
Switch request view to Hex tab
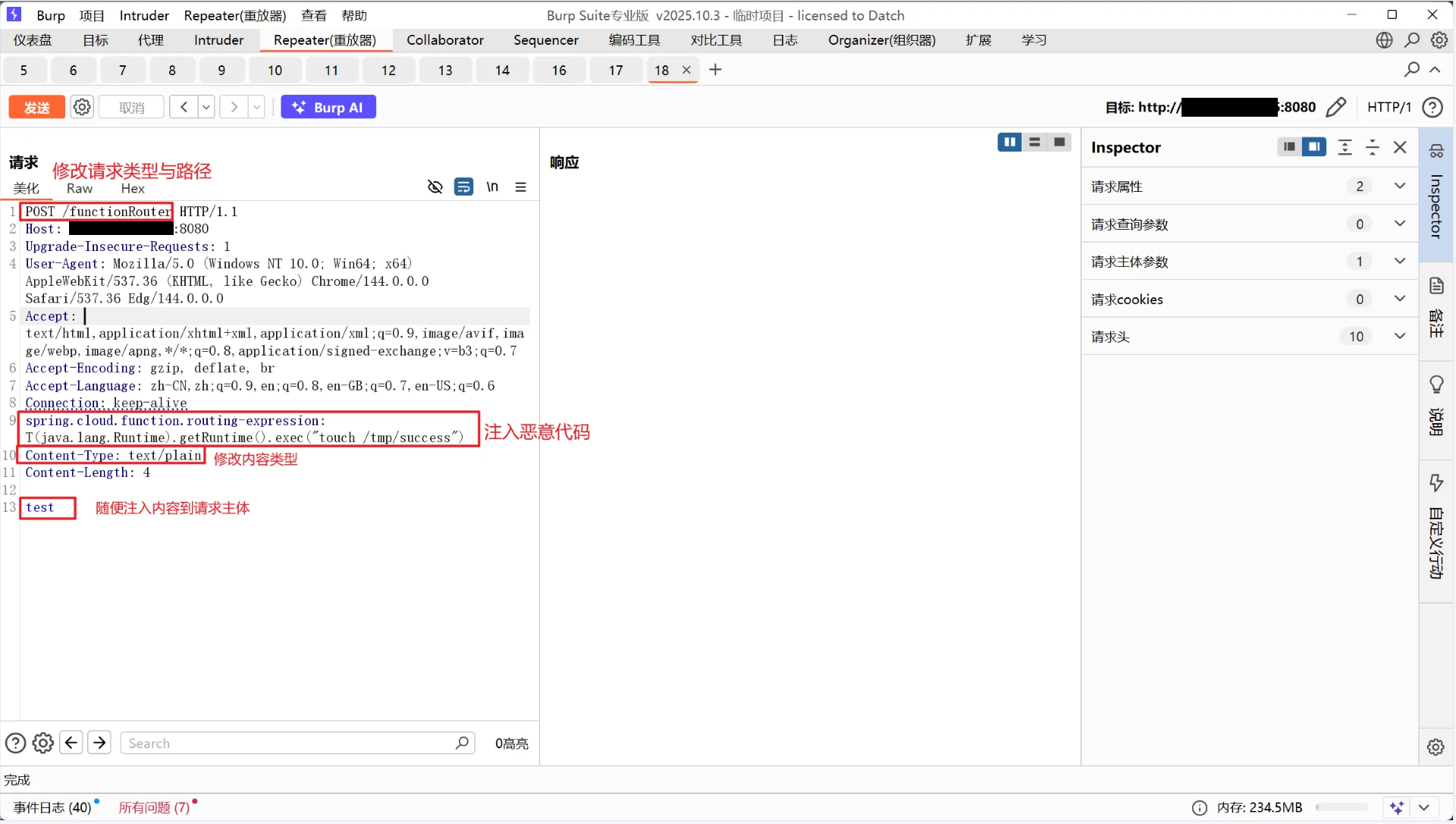click(x=133, y=189)
